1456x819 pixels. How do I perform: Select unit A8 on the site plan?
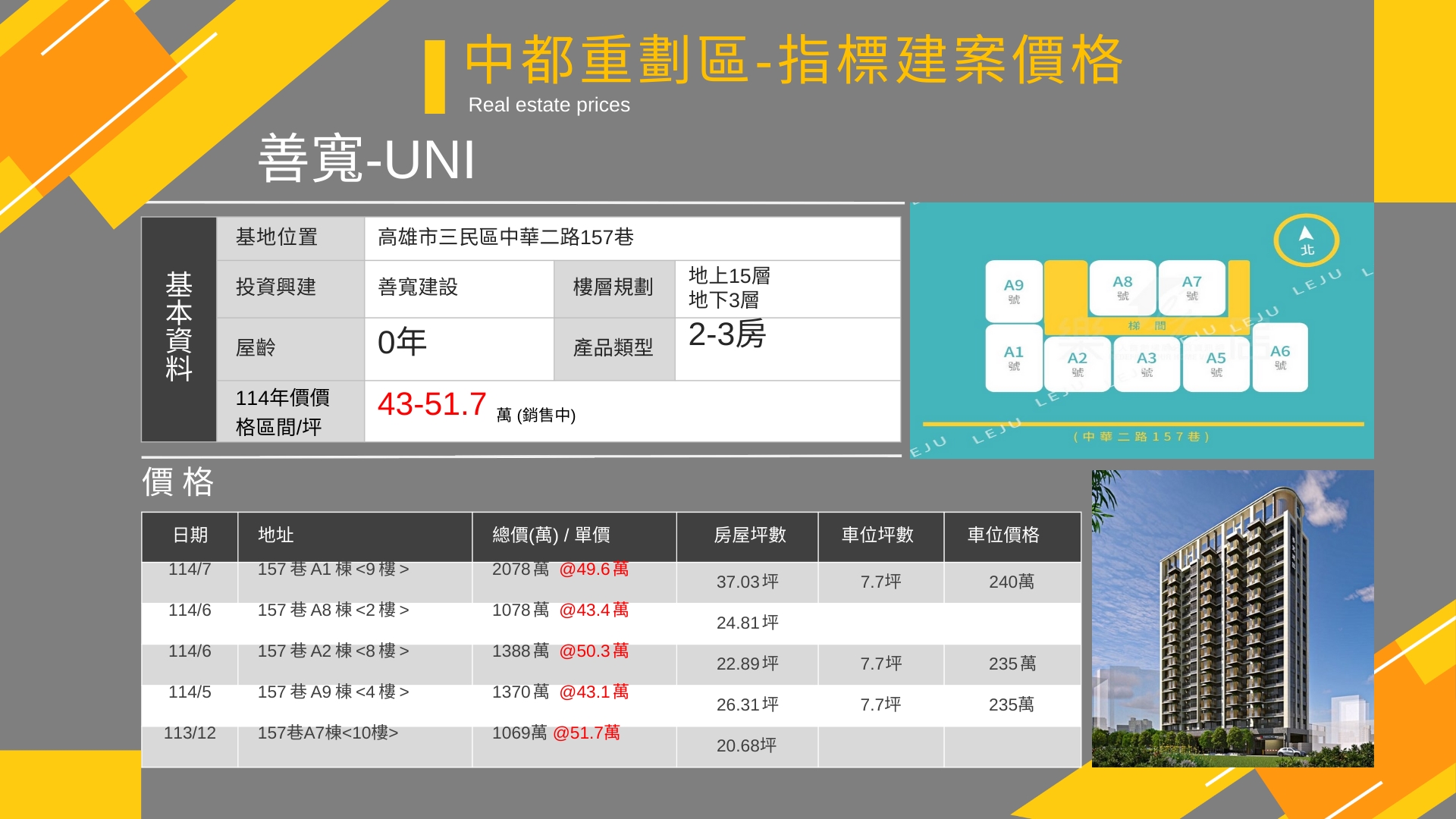[1122, 287]
